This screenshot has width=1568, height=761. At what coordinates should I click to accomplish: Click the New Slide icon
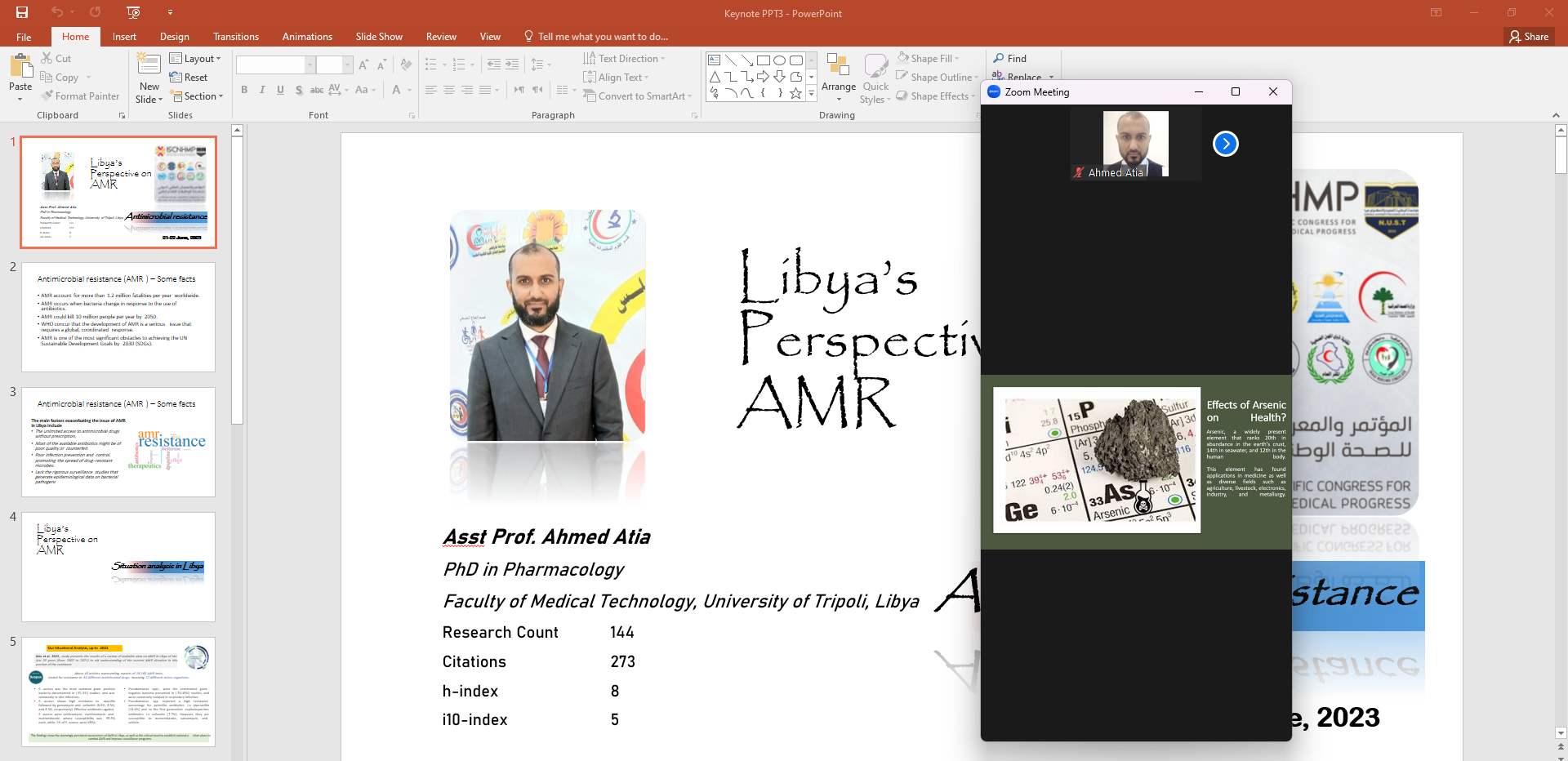149,68
